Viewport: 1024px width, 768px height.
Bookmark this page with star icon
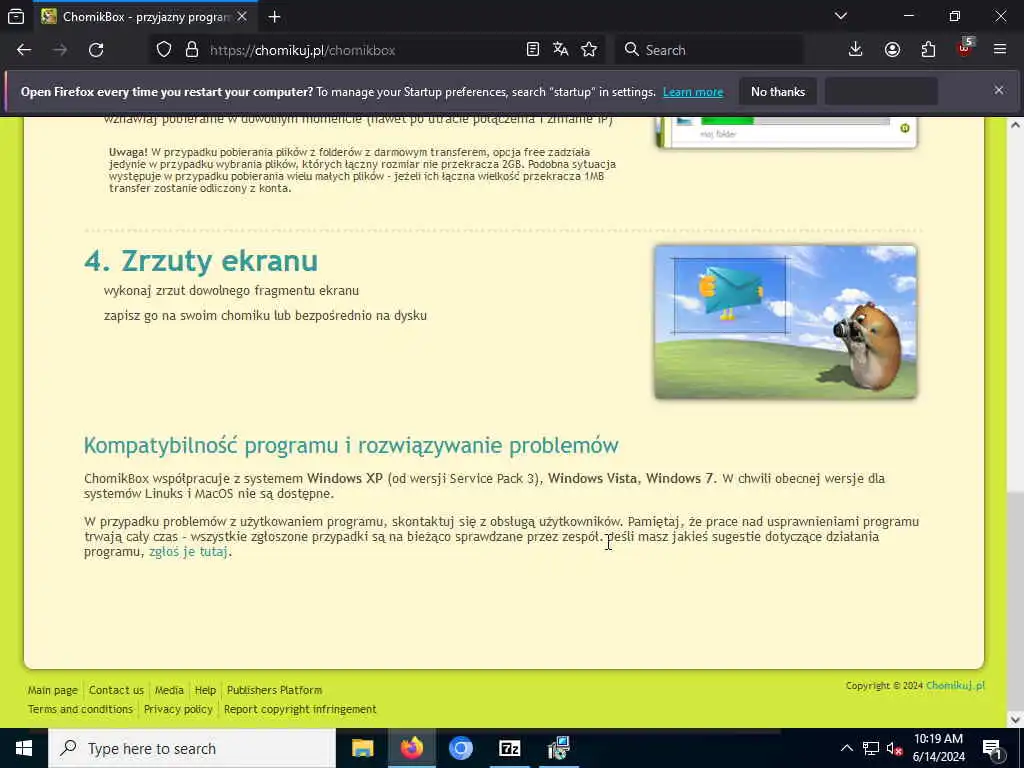click(x=589, y=50)
